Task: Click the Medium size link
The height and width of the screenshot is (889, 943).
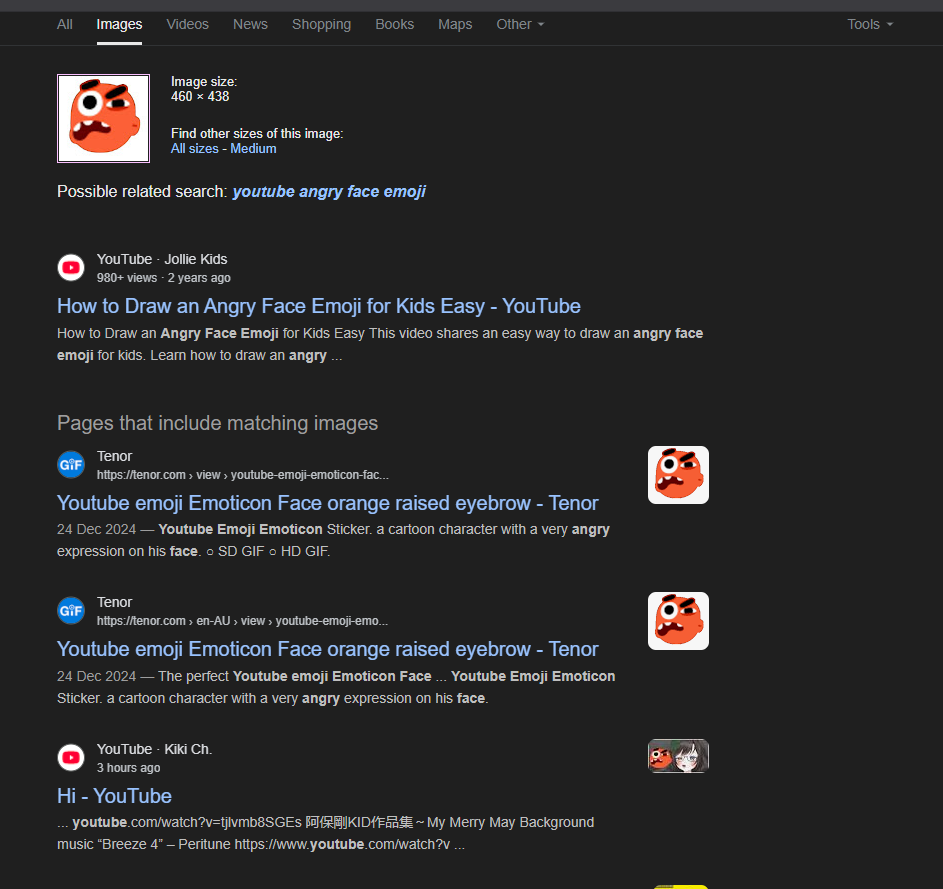Action: 253,149
